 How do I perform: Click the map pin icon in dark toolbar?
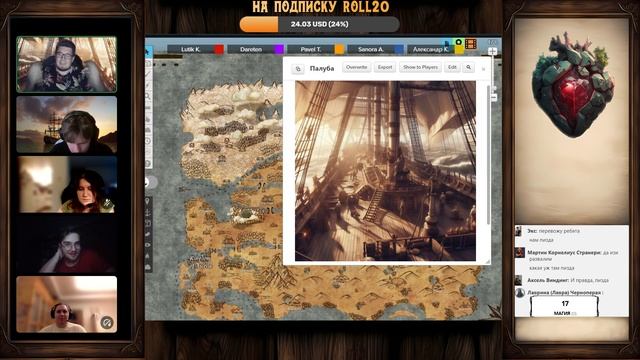point(148,201)
